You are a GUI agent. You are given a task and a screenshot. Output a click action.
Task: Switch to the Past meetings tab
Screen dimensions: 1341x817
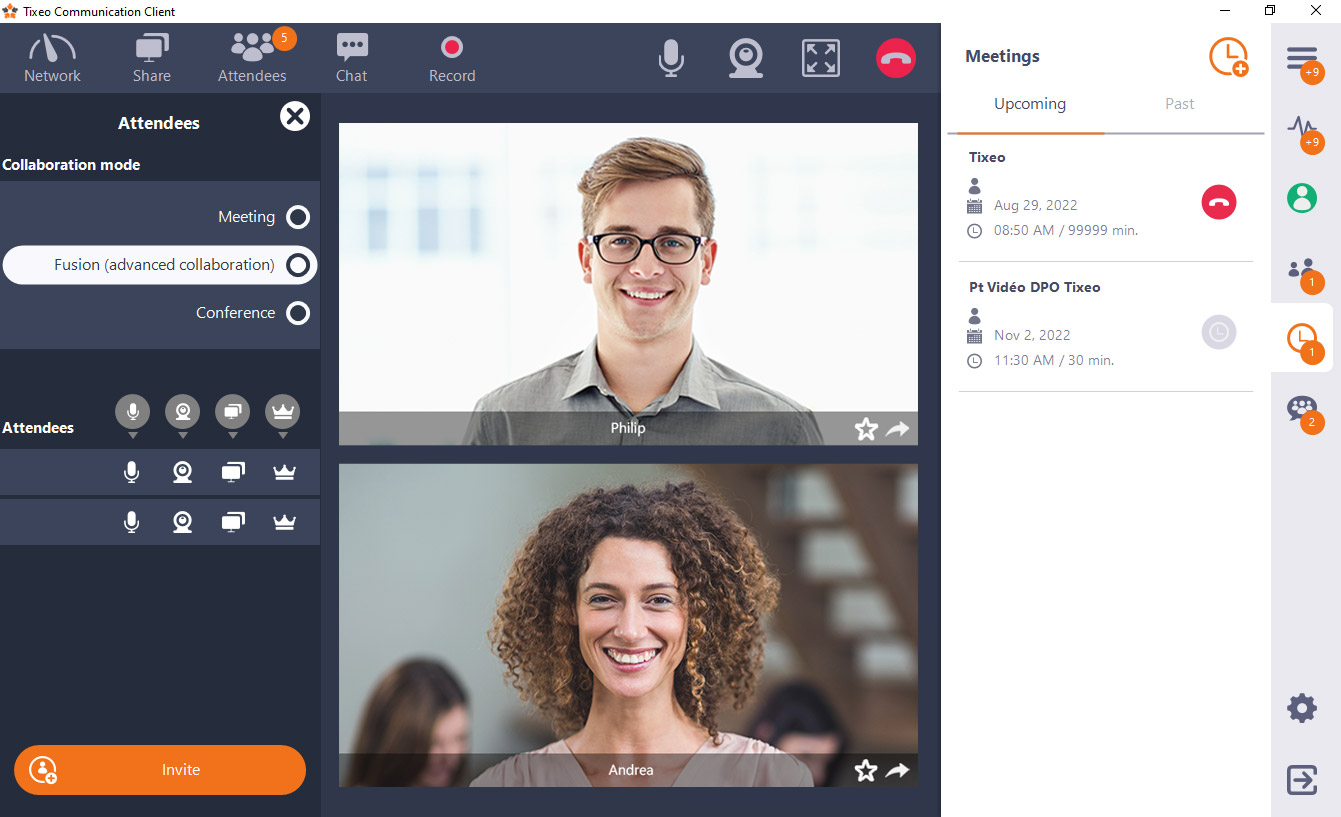(x=1180, y=104)
